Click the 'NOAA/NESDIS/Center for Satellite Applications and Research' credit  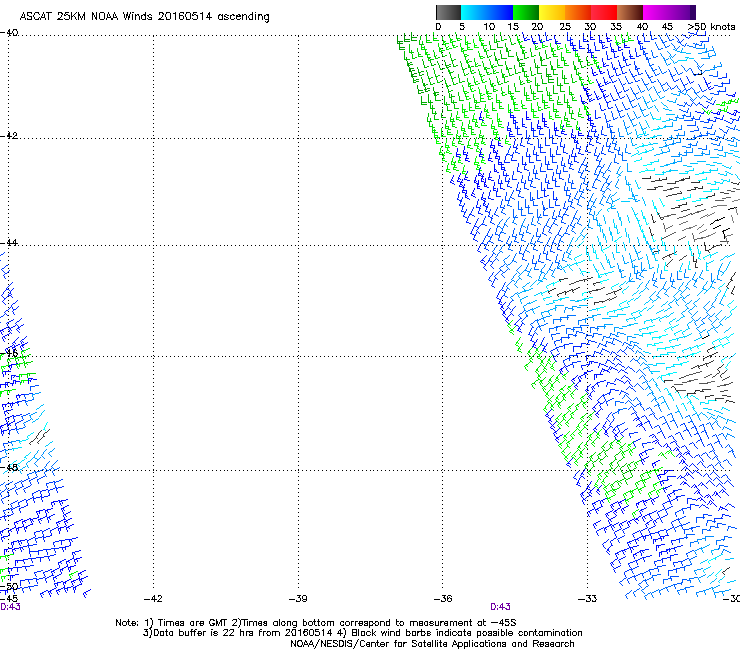coord(432,644)
